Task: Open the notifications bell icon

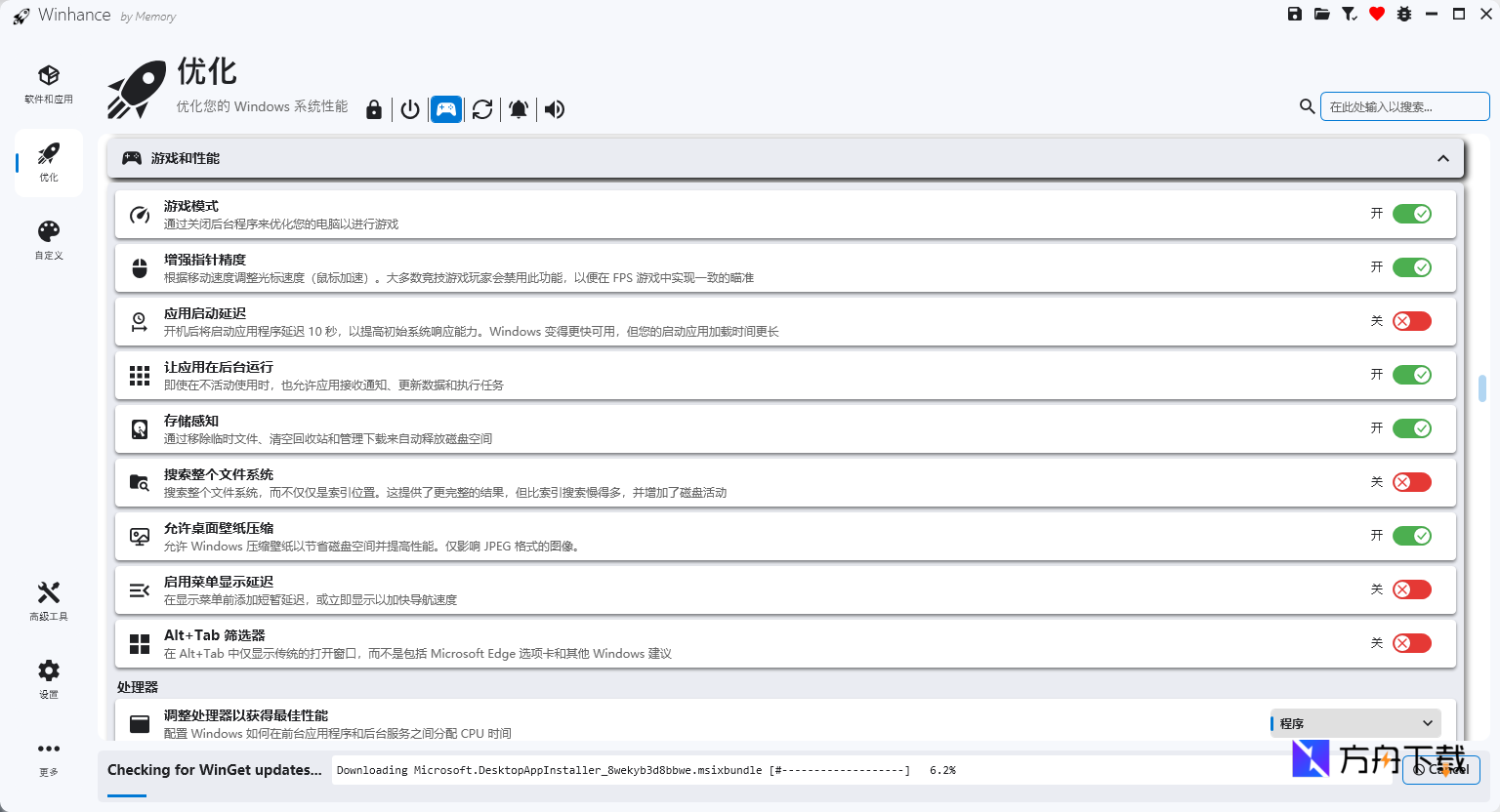Action: [x=519, y=109]
